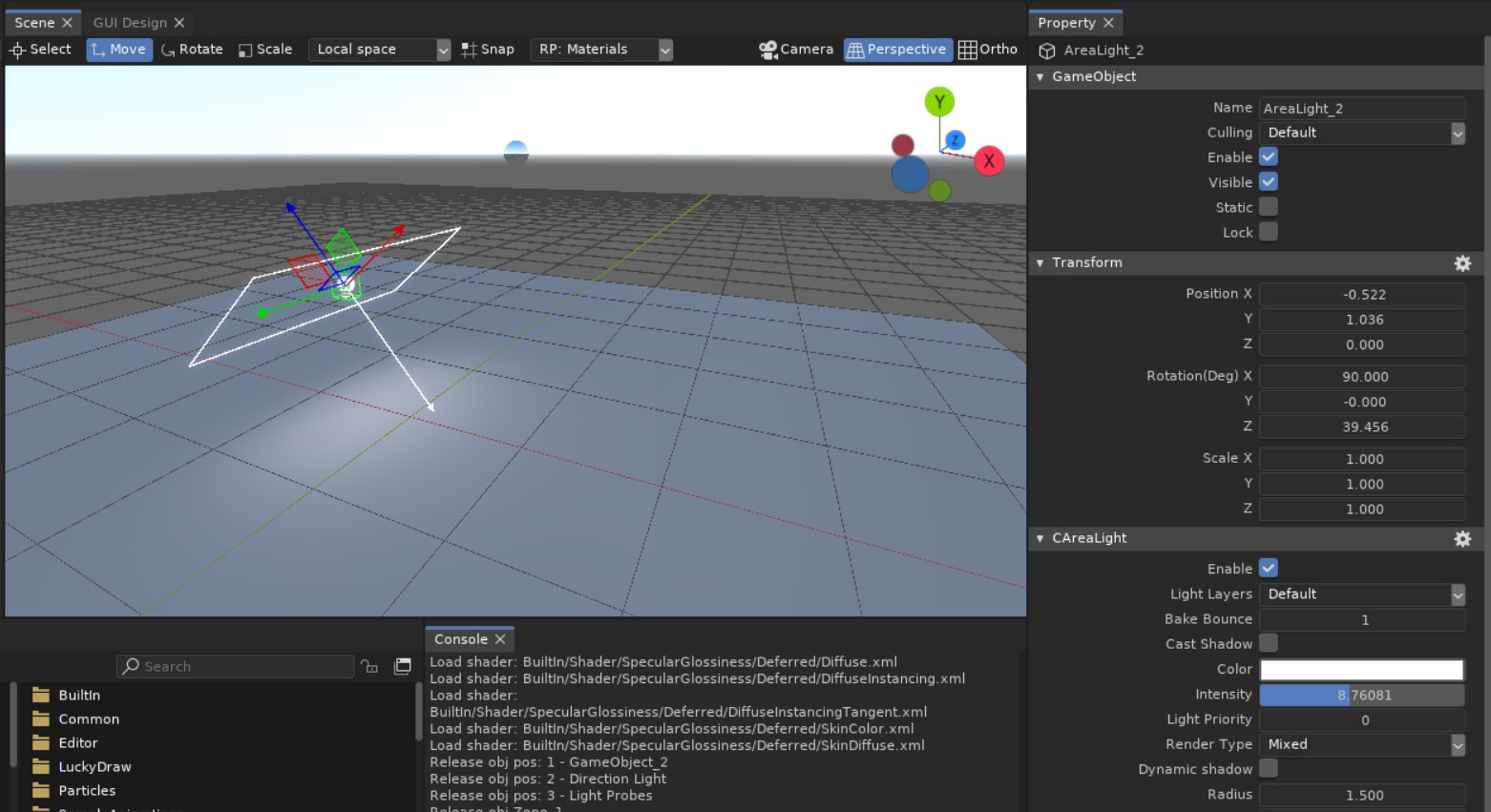Activate the Rotate tool
This screenshot has width=1491, height=812.
click(x=192, y=50)
